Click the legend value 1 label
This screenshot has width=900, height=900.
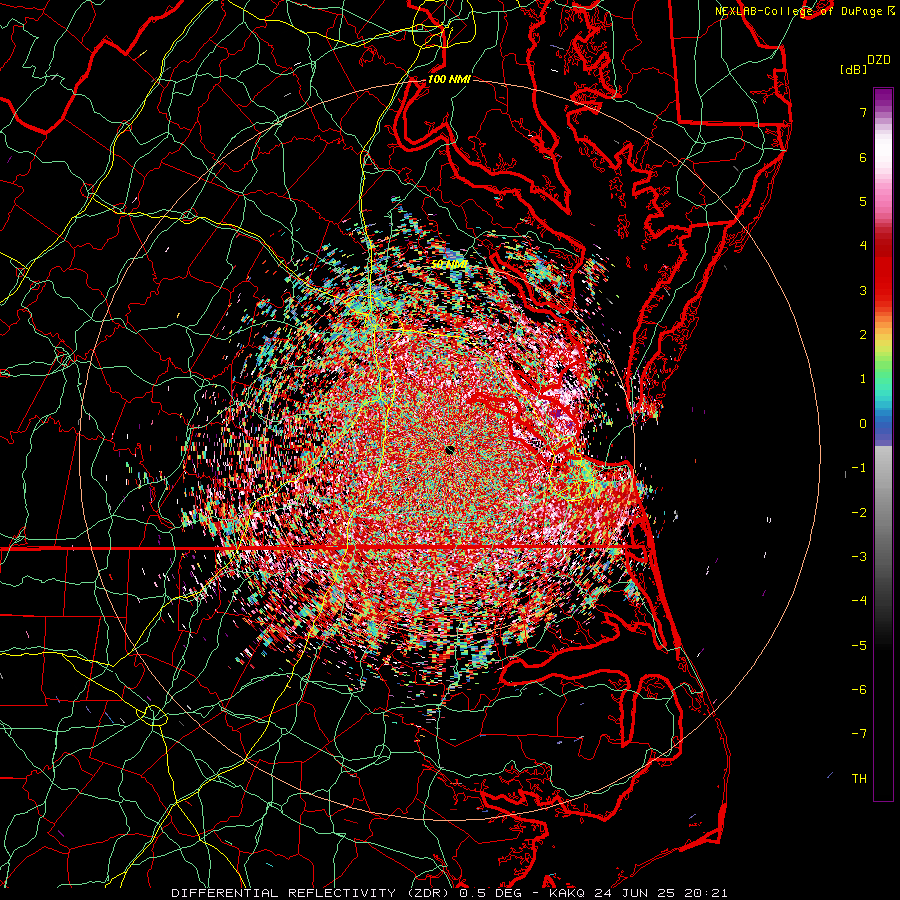863,379
